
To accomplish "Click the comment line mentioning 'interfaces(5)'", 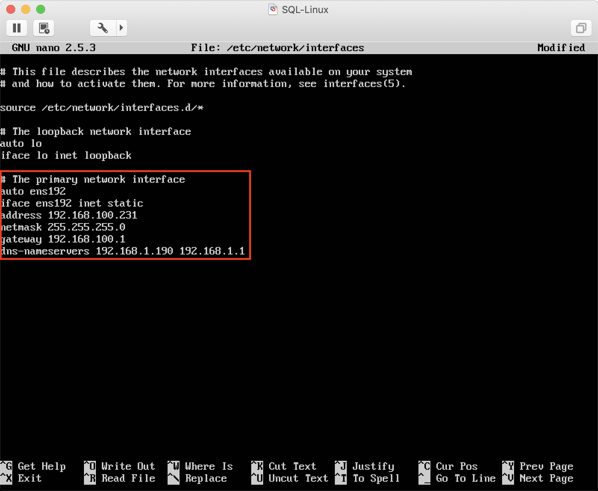I will click(x=203, y=84).
